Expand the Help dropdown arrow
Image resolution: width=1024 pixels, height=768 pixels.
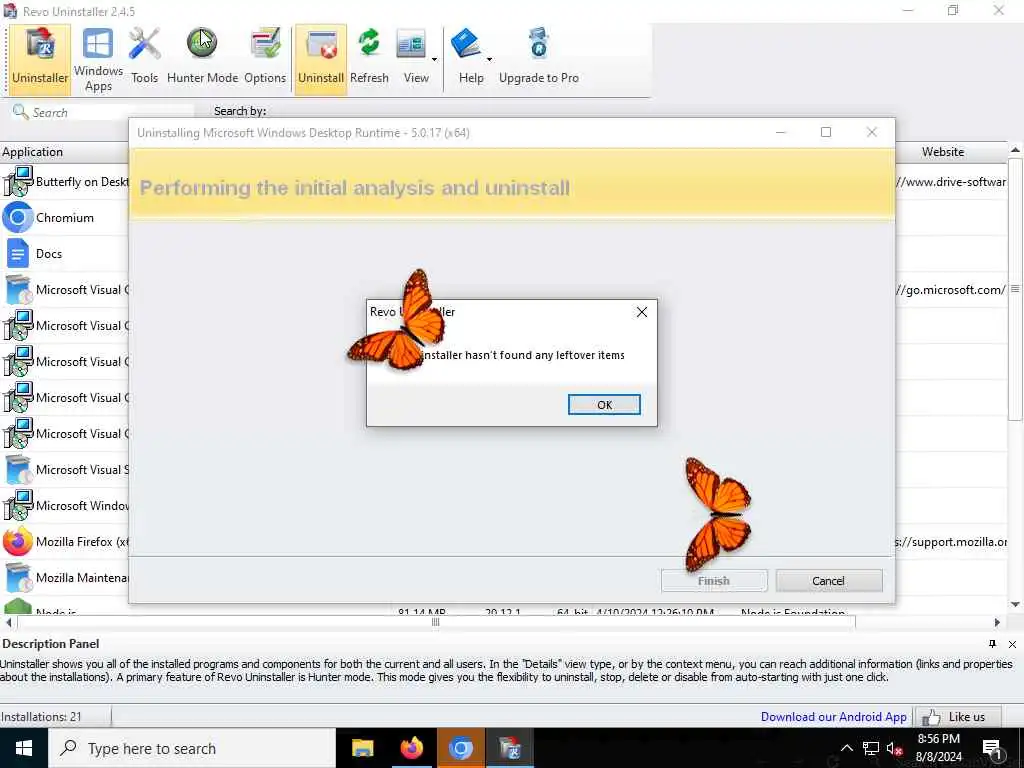pos(489,59)
